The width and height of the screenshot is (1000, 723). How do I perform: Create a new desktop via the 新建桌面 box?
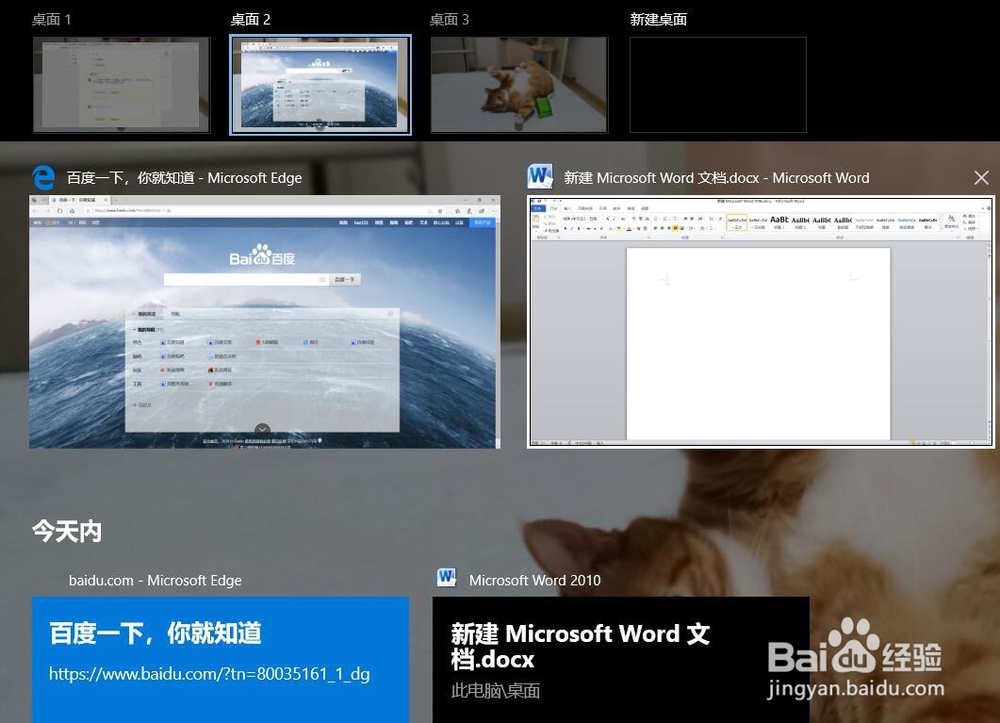point(718,85)
